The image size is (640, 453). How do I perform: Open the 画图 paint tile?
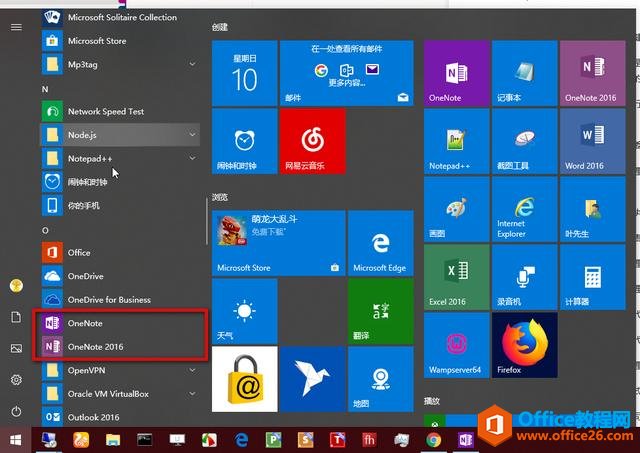(457, 209)
